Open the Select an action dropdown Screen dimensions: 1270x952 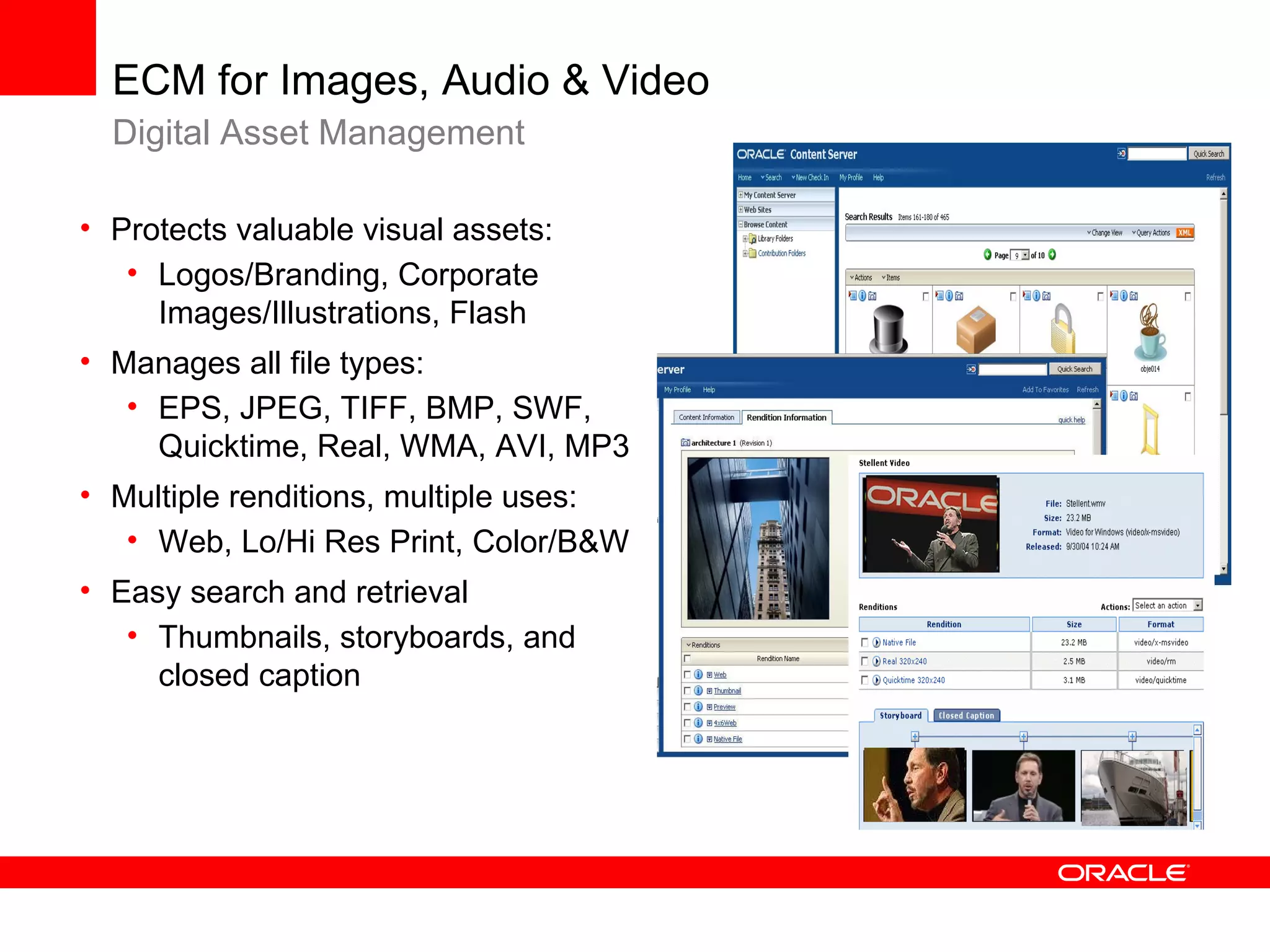(1168, 606)
